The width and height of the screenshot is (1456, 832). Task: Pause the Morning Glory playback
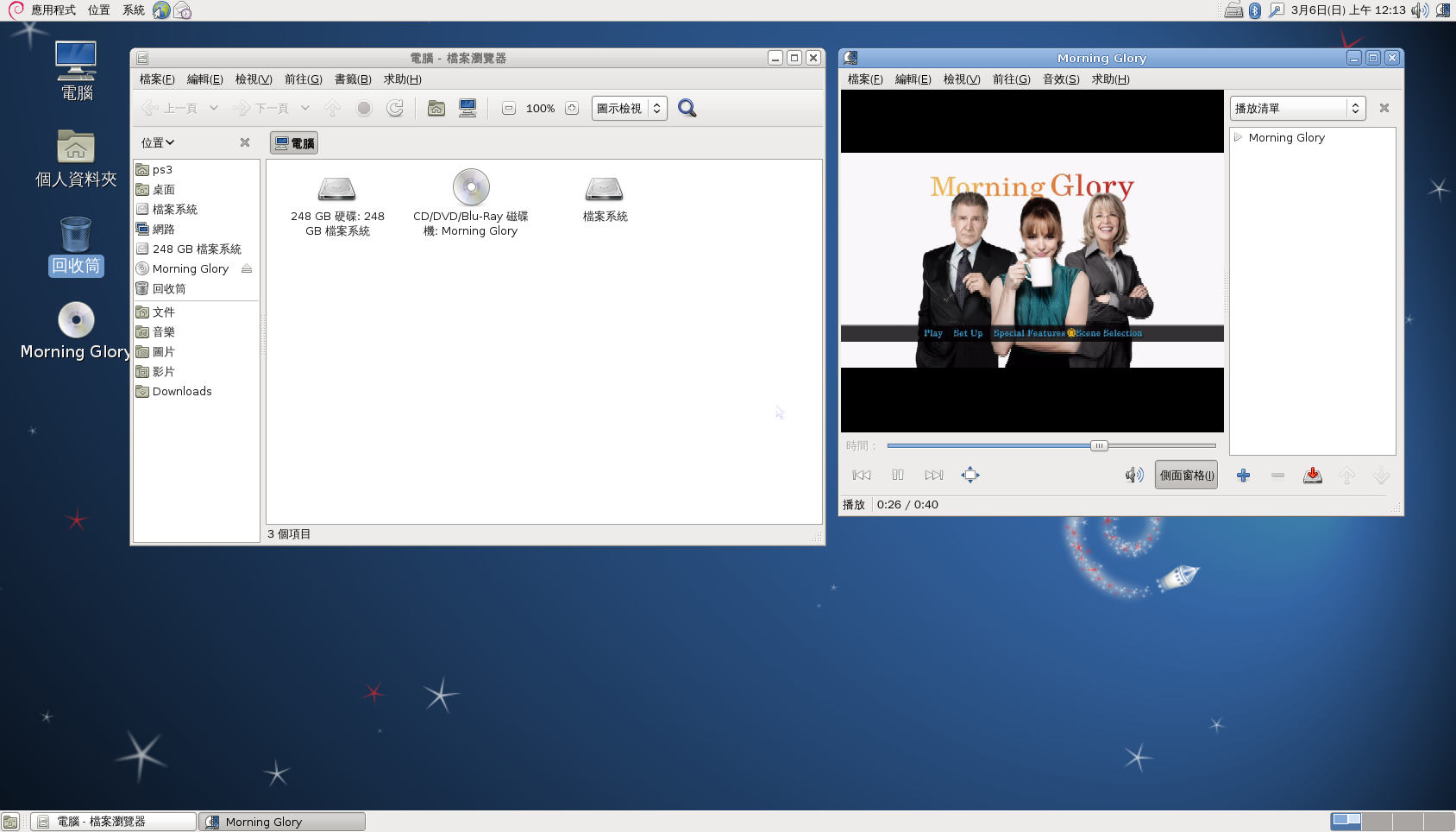(x=898, y=475)
